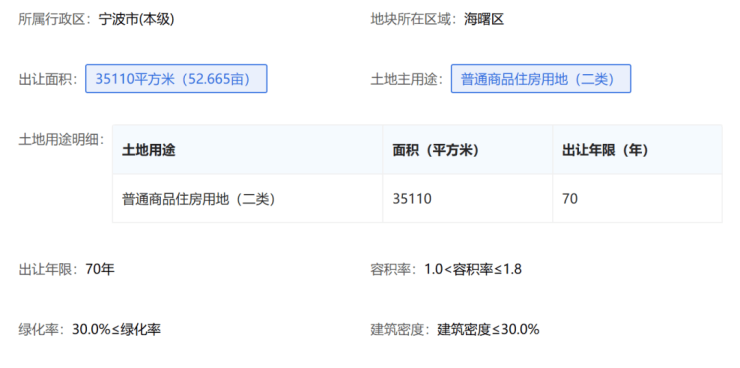Screen dimensions: 740x368
Task: Click the 出让面积 label
Action: [x=45, y=79]
